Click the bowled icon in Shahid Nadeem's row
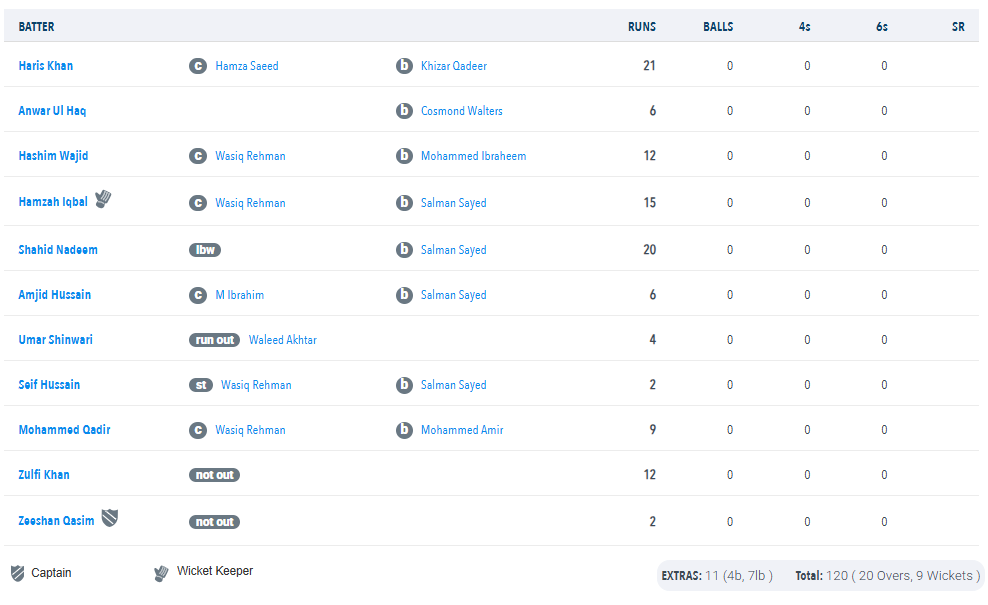 [404, 250]
